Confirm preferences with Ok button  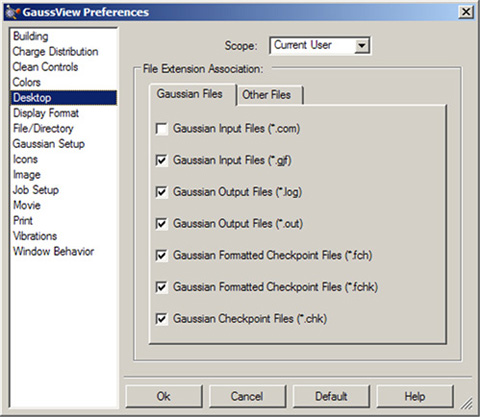[x=164, y=396]
